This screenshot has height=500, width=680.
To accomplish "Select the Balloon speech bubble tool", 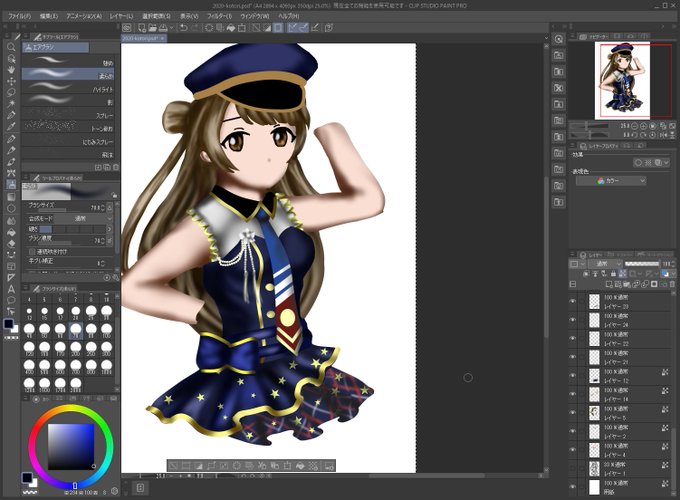I will [x=11, y=300].
